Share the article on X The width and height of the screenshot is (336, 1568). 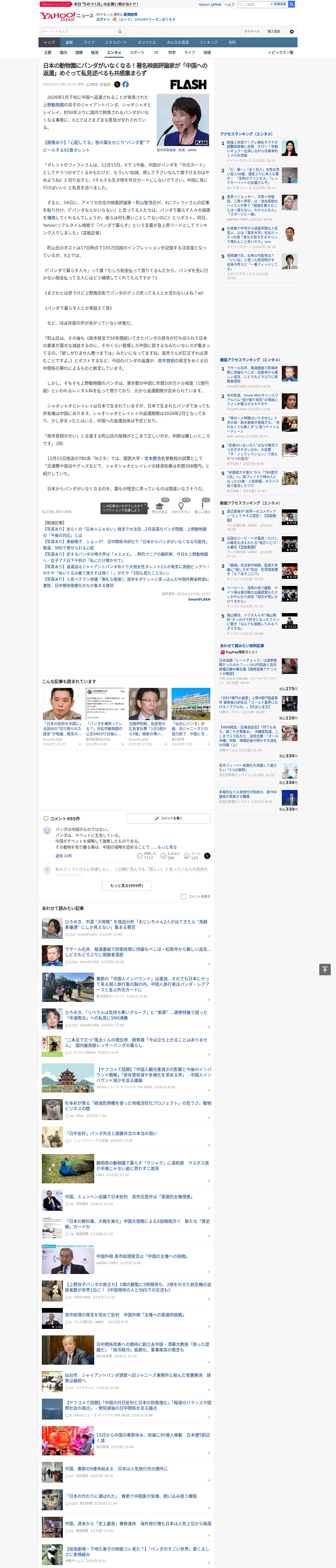(117, 85)
